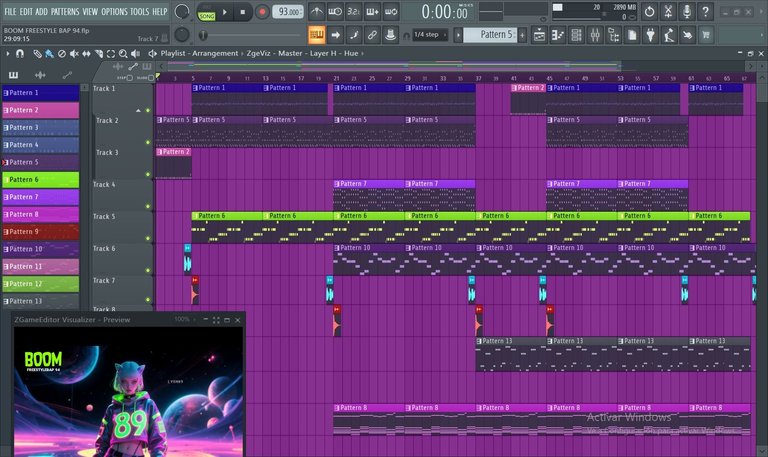Open the FILE menu
The width and height of the screenshot is (768, 457).
[x=10, y=11]
